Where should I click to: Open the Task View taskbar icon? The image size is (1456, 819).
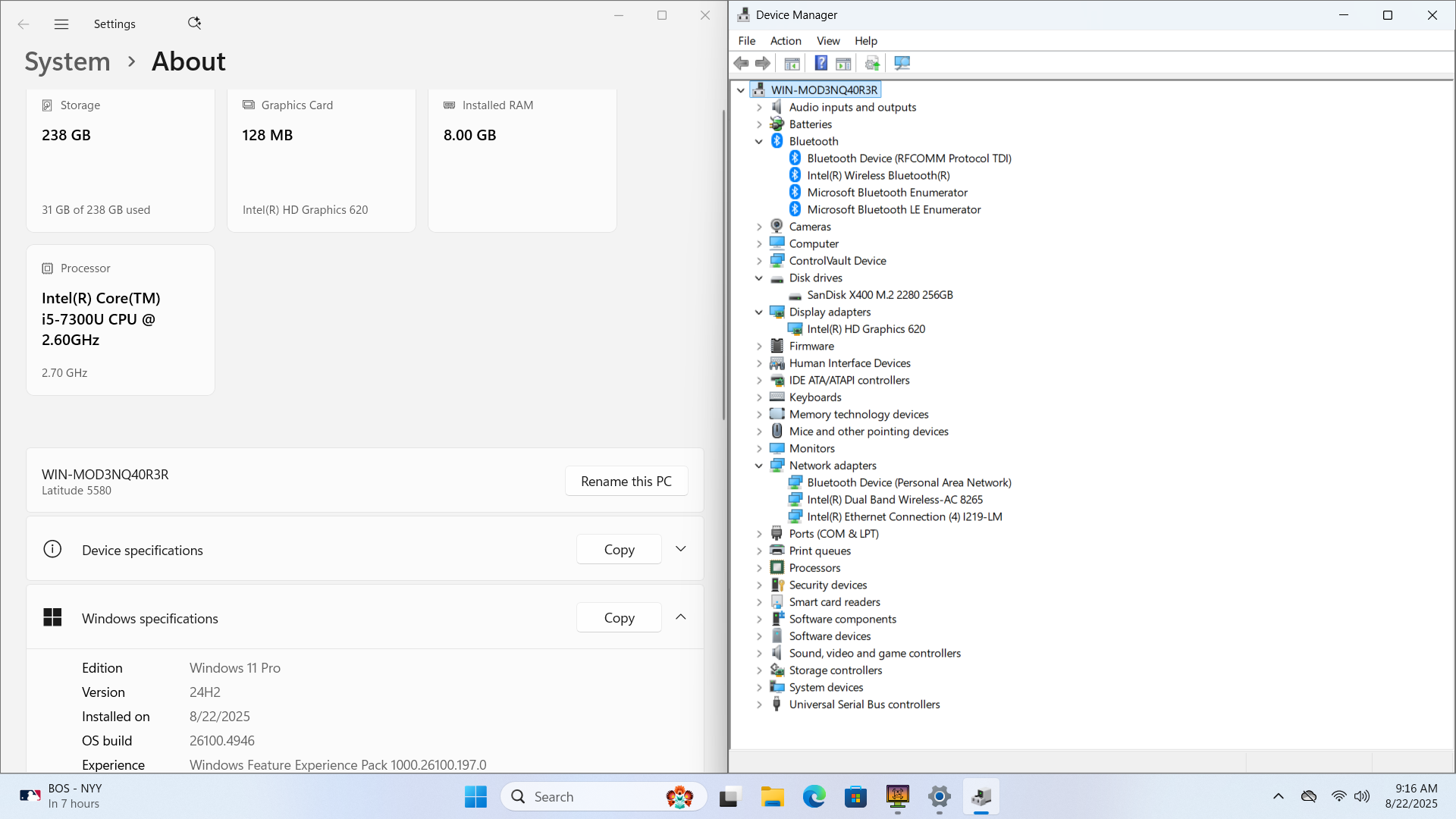(730, 796)
